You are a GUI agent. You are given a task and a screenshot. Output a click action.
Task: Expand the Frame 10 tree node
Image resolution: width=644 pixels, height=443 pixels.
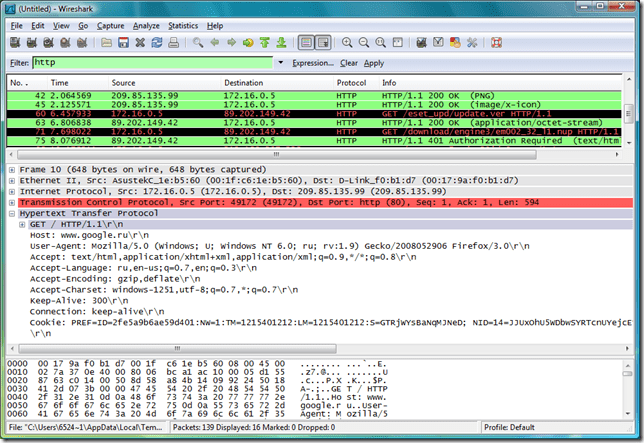coord(12,170)
